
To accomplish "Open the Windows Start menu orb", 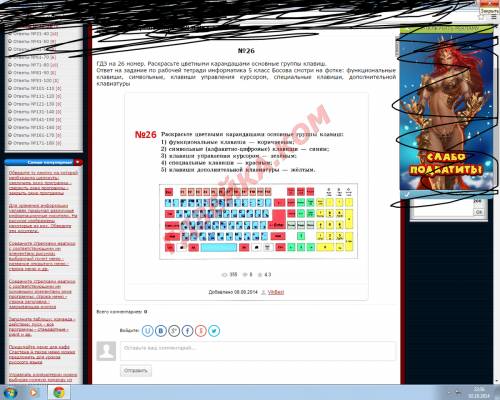I will click(10, 392).
